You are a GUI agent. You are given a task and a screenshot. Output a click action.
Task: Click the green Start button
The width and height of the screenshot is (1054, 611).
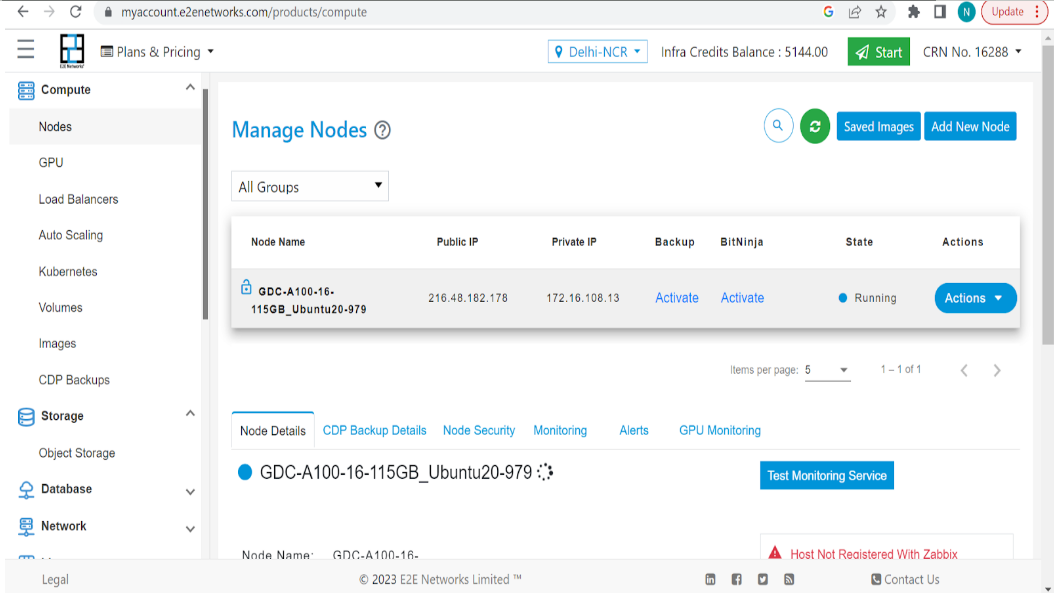coord(879,52)
